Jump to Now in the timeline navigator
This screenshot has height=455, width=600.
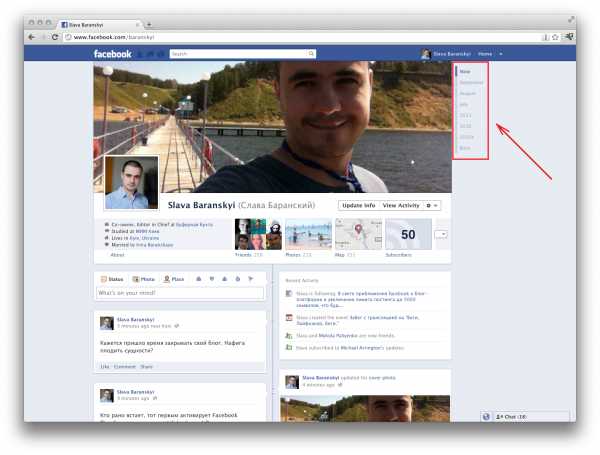(465, 72)
